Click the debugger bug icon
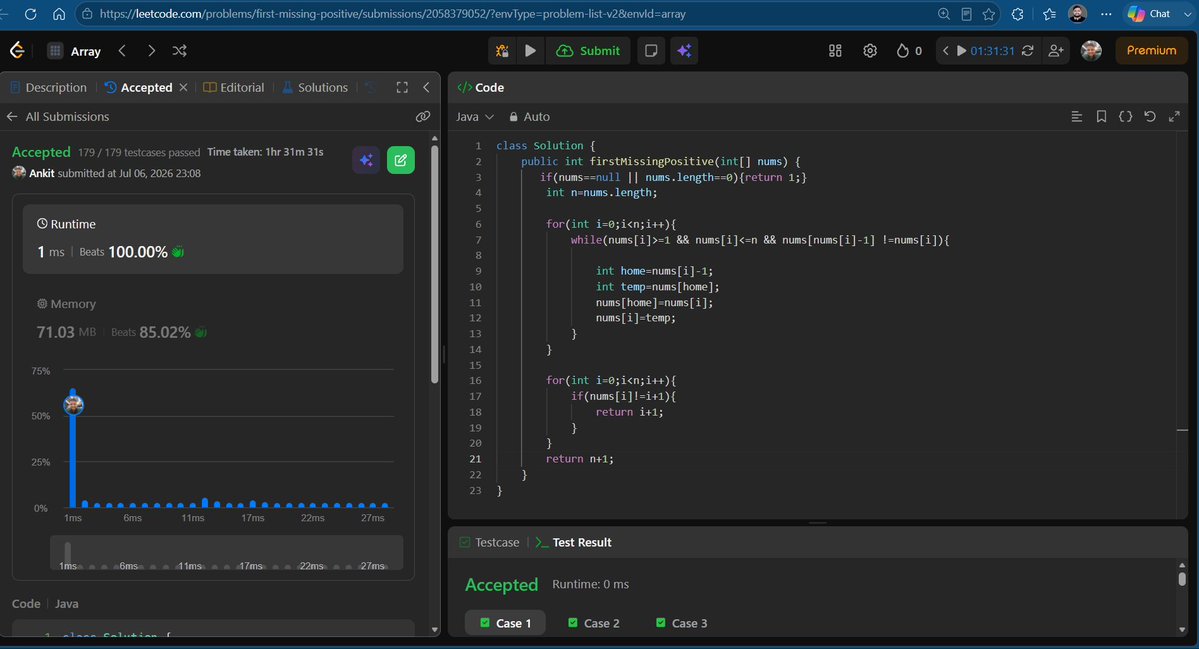The image size is (1199, 649). click(x=502, y=50)
